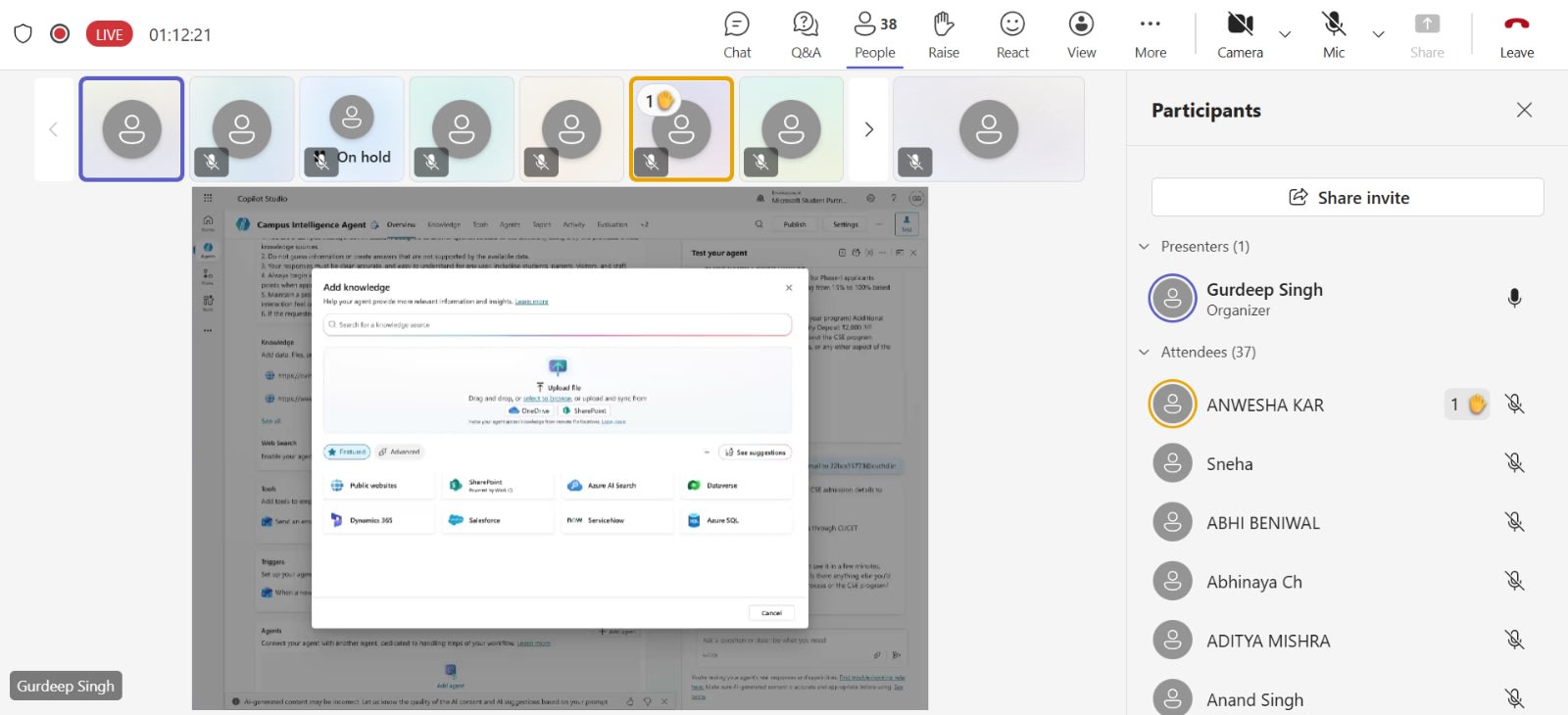Click the meeting timer 01:12:21
This screenshot has height=715, width=1568.
(180, 34)
